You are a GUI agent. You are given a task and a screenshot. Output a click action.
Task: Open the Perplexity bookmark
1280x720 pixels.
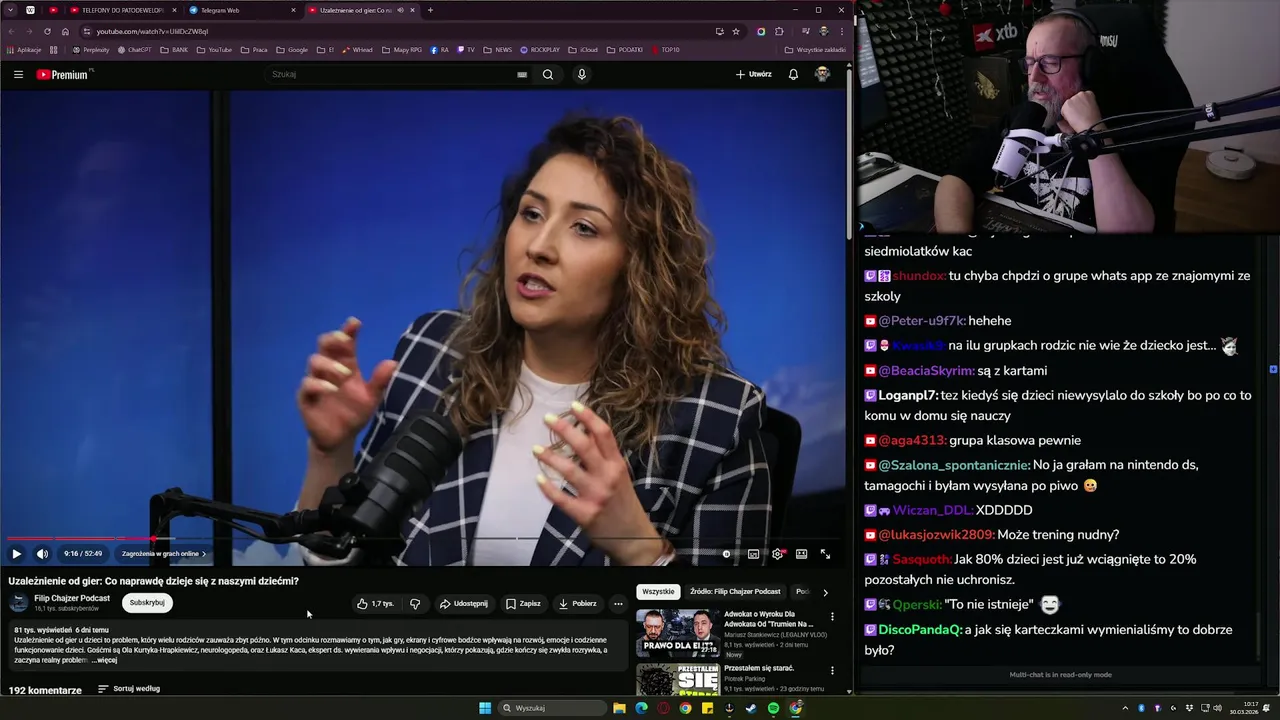point(91,49)
